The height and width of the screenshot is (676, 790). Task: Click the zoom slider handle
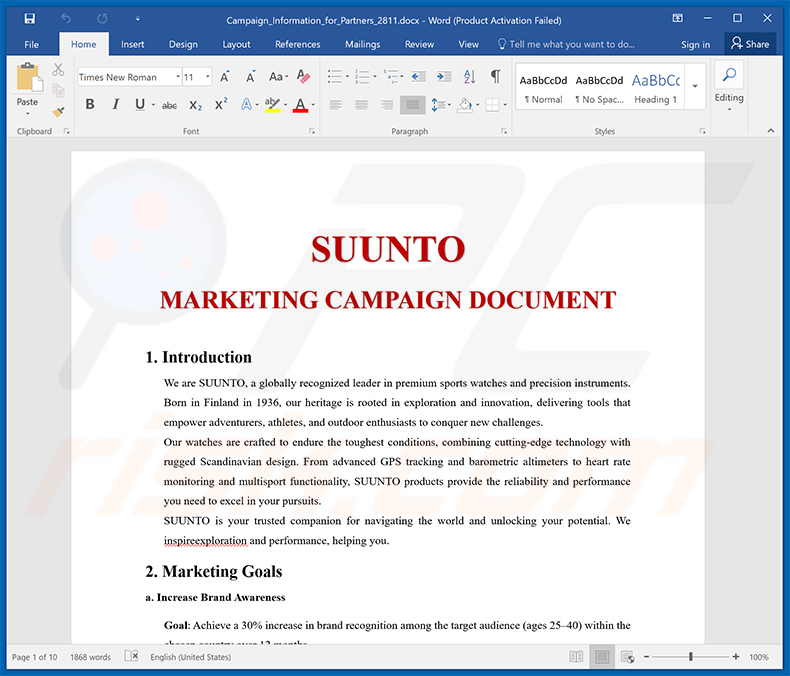tap(691, 656)
